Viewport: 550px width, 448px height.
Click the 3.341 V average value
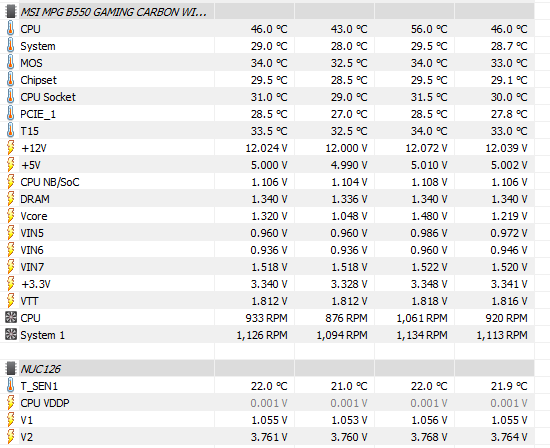pyautogui.click(x=509, y=284)
